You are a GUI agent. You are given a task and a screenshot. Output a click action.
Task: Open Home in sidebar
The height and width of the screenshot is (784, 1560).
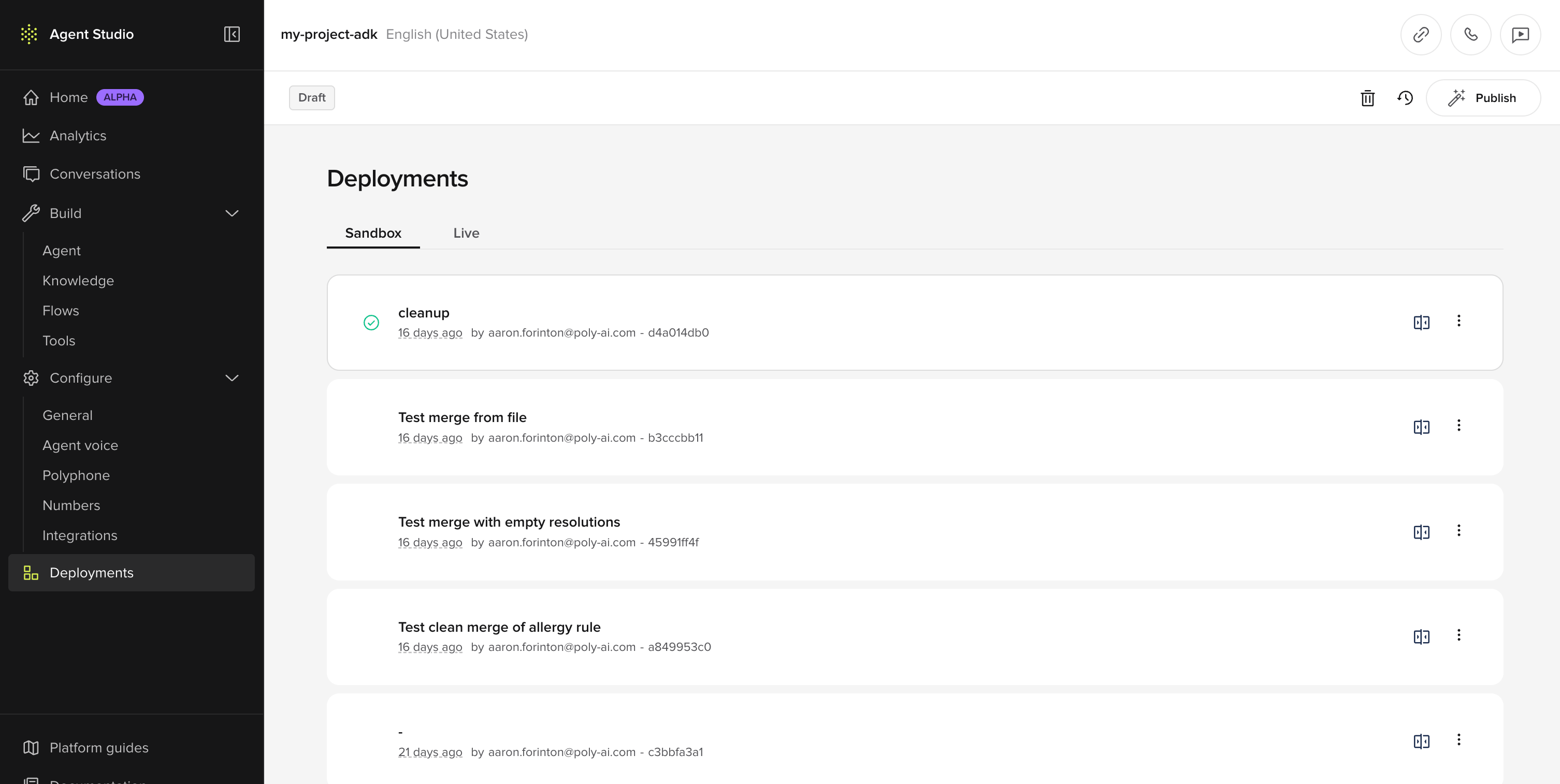coord(68,97)
